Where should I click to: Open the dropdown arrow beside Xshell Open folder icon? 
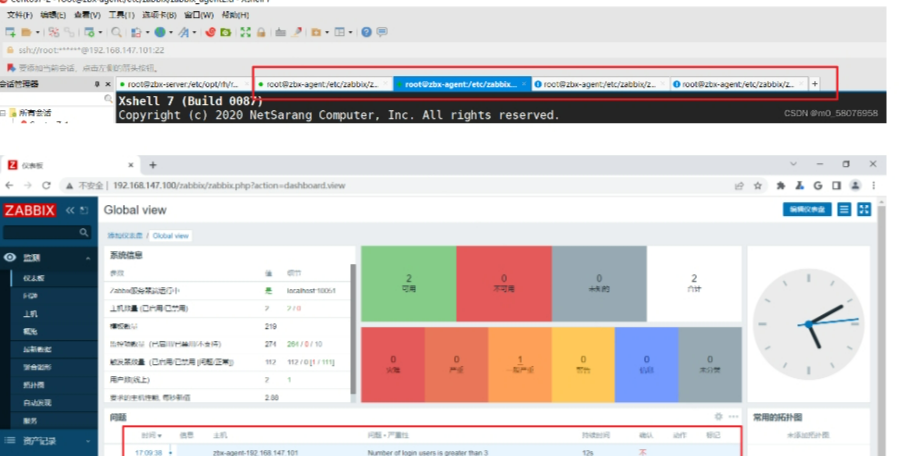tap(38, 32)
